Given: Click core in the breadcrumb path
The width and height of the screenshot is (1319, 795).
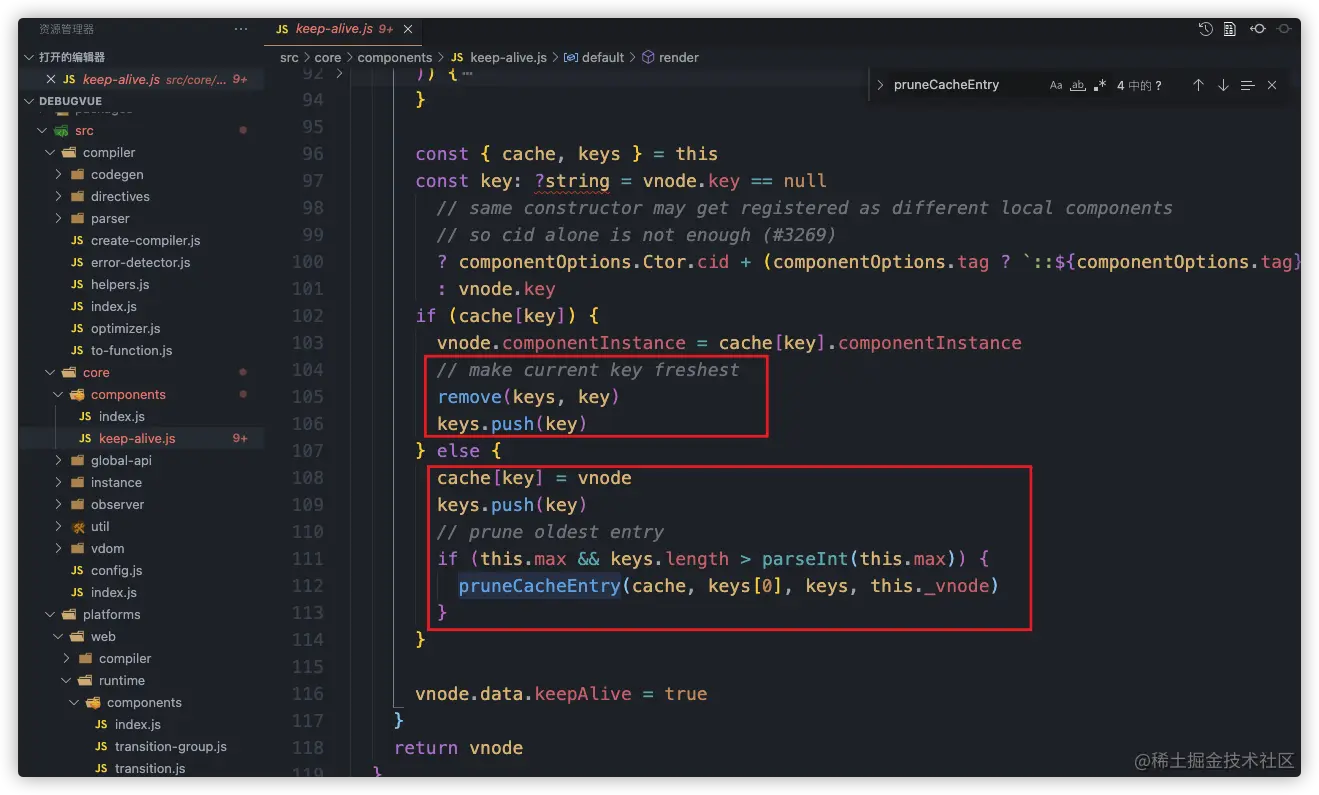Looking at the screenshot, I should click(x=328, y=58).
